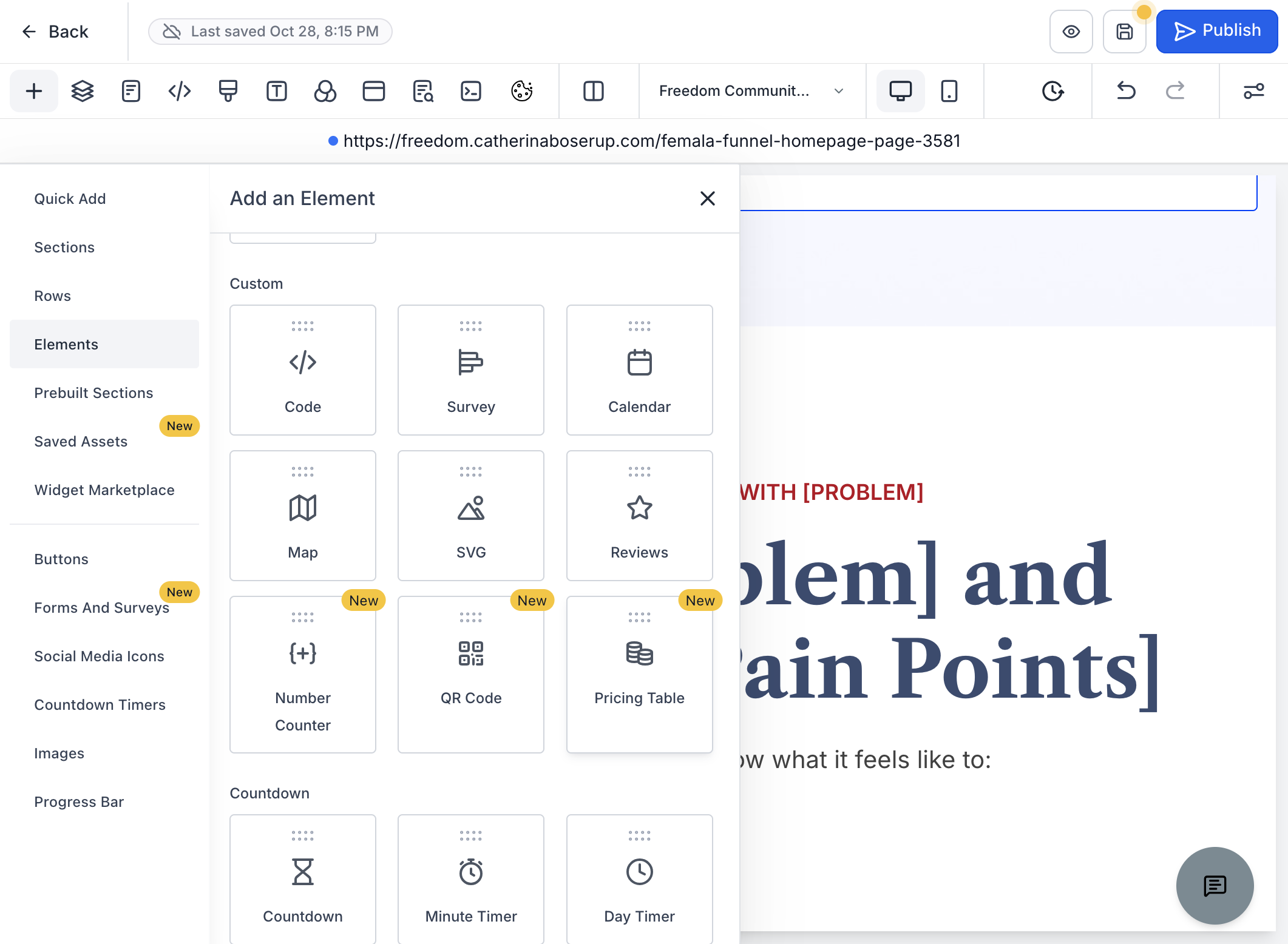
Task: Click the redo arrow
Action: [1175, 91]
